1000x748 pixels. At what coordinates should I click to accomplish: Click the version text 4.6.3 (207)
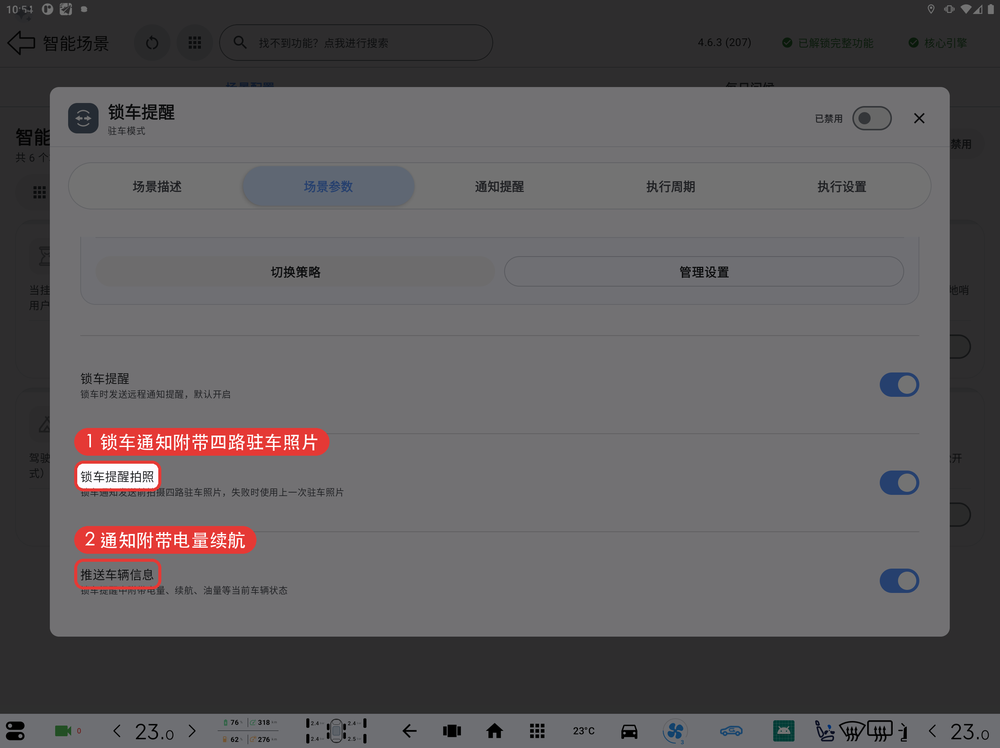pos(724,43)
